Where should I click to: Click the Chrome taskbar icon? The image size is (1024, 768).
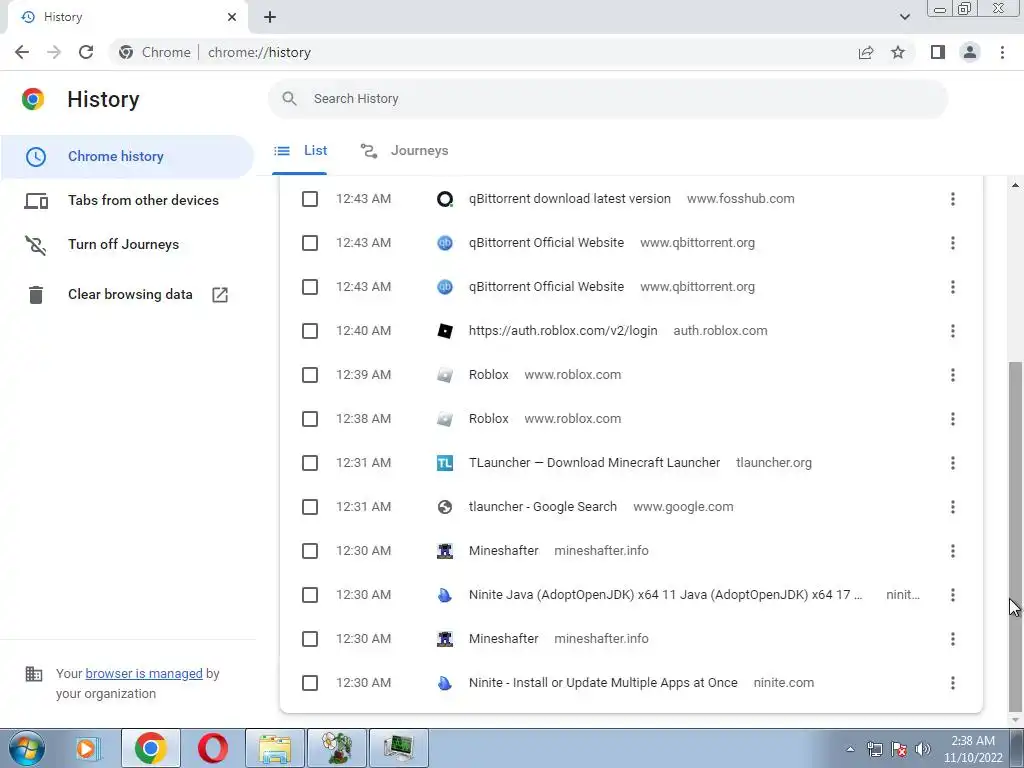pyautogui.click(x=151, y=748)
